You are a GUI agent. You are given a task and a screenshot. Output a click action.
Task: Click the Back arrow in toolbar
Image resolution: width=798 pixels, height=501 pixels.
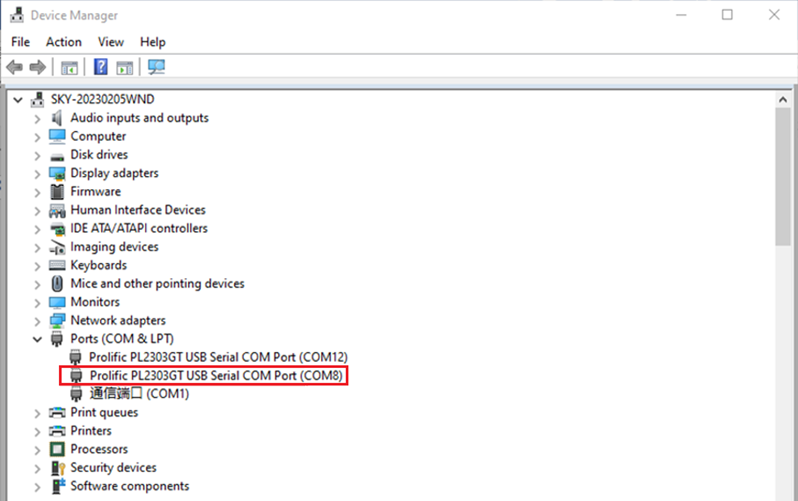15,68
